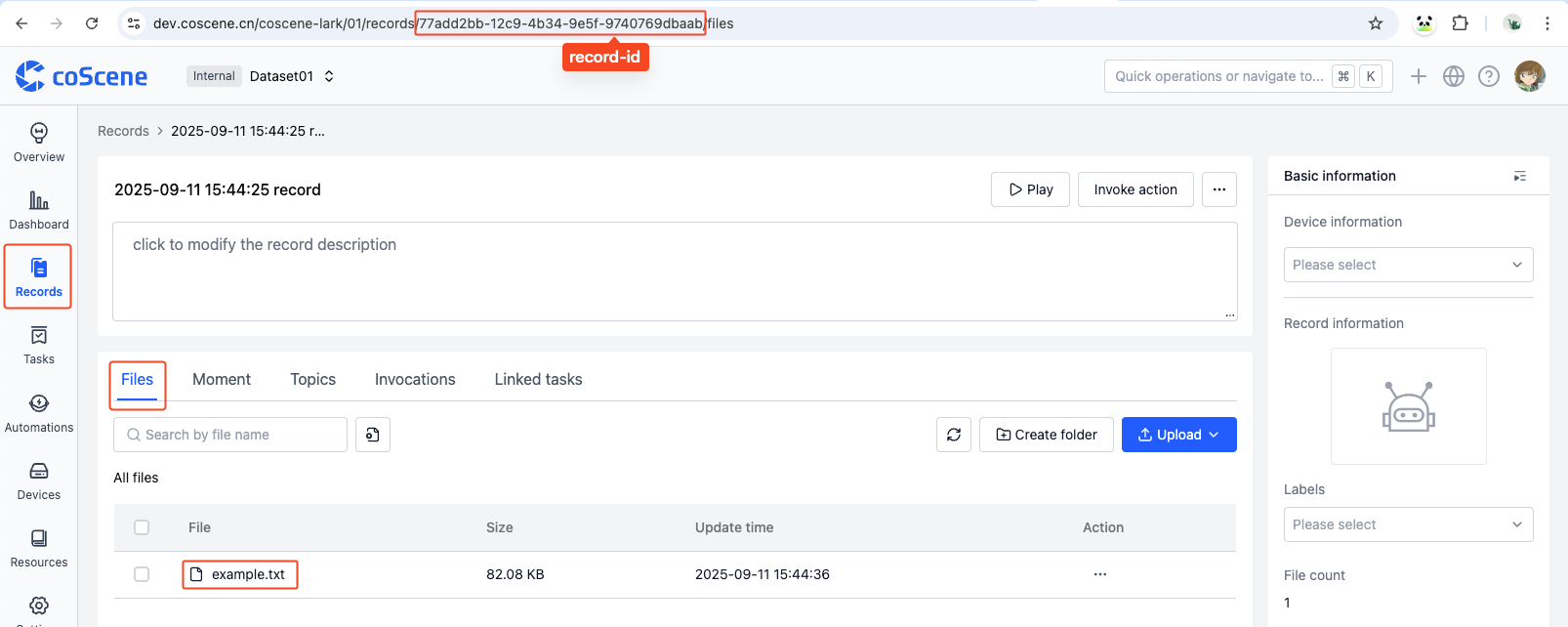Click the language globe icon
1568x627 pixels.
1454,76
